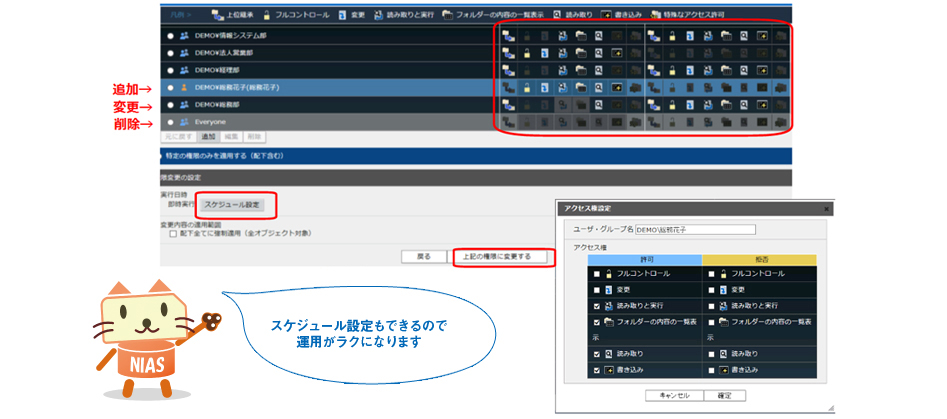Click the yellow 拒否 column header

point(760,259)
